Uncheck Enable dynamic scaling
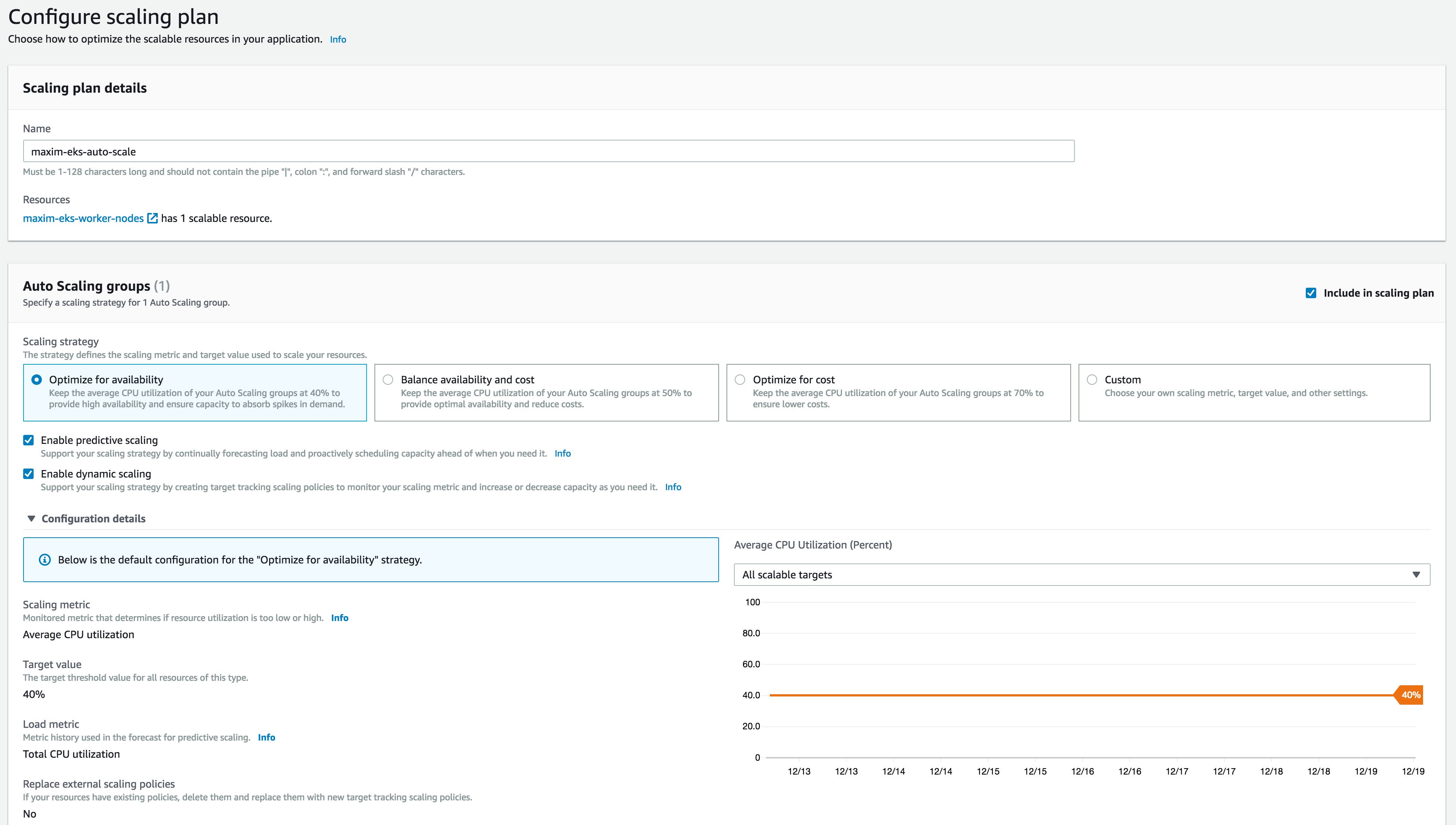Image resolution: width=1456 pixels, height=825 pixels. click(x=28, y=474)
